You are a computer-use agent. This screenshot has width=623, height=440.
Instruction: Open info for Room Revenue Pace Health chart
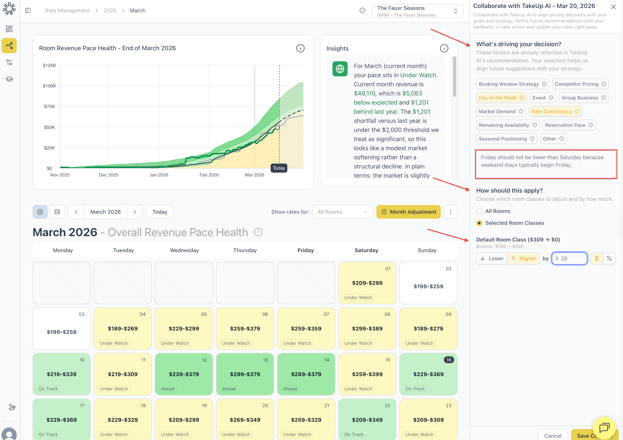(x=300, y=48)
